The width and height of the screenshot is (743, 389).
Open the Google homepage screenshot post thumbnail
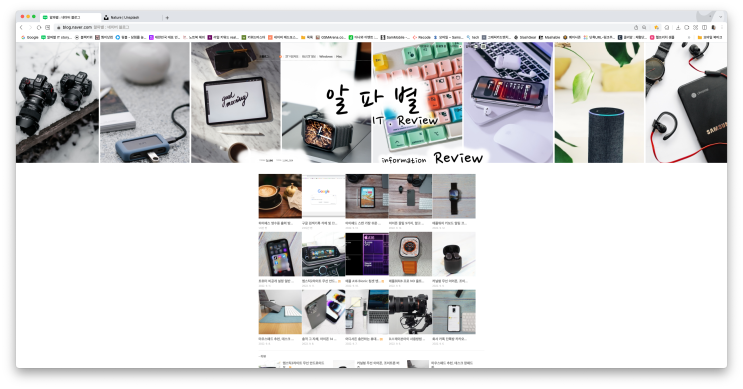tap(324, 196)
